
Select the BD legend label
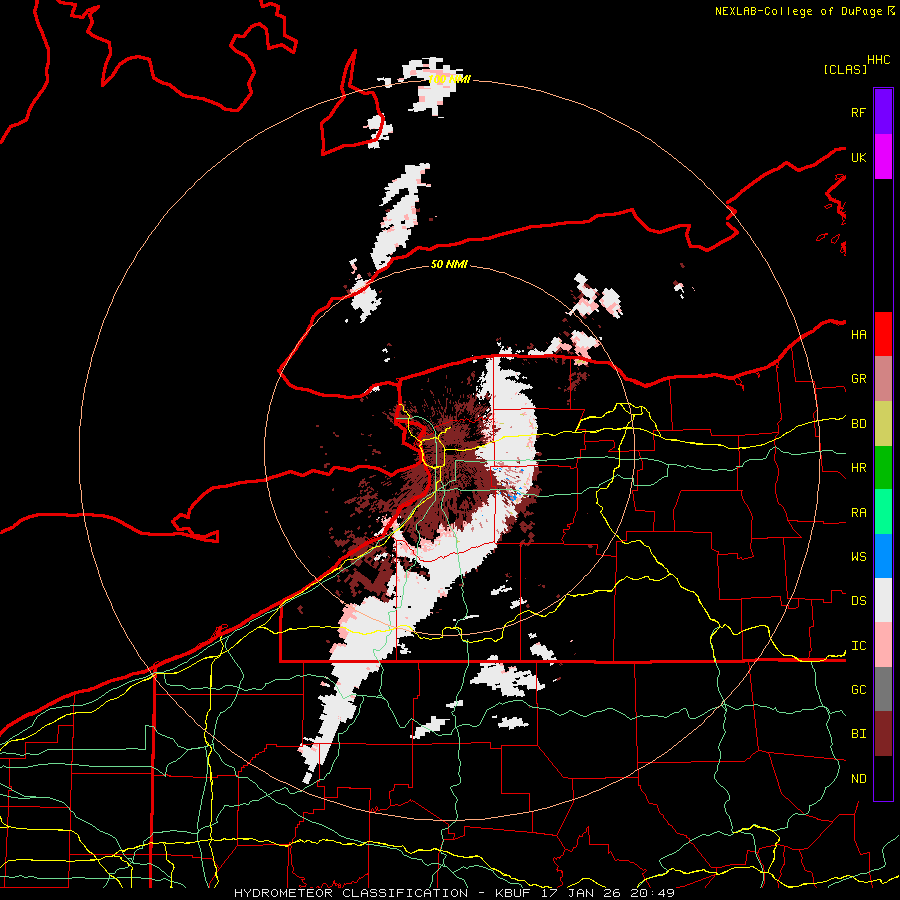858,424
